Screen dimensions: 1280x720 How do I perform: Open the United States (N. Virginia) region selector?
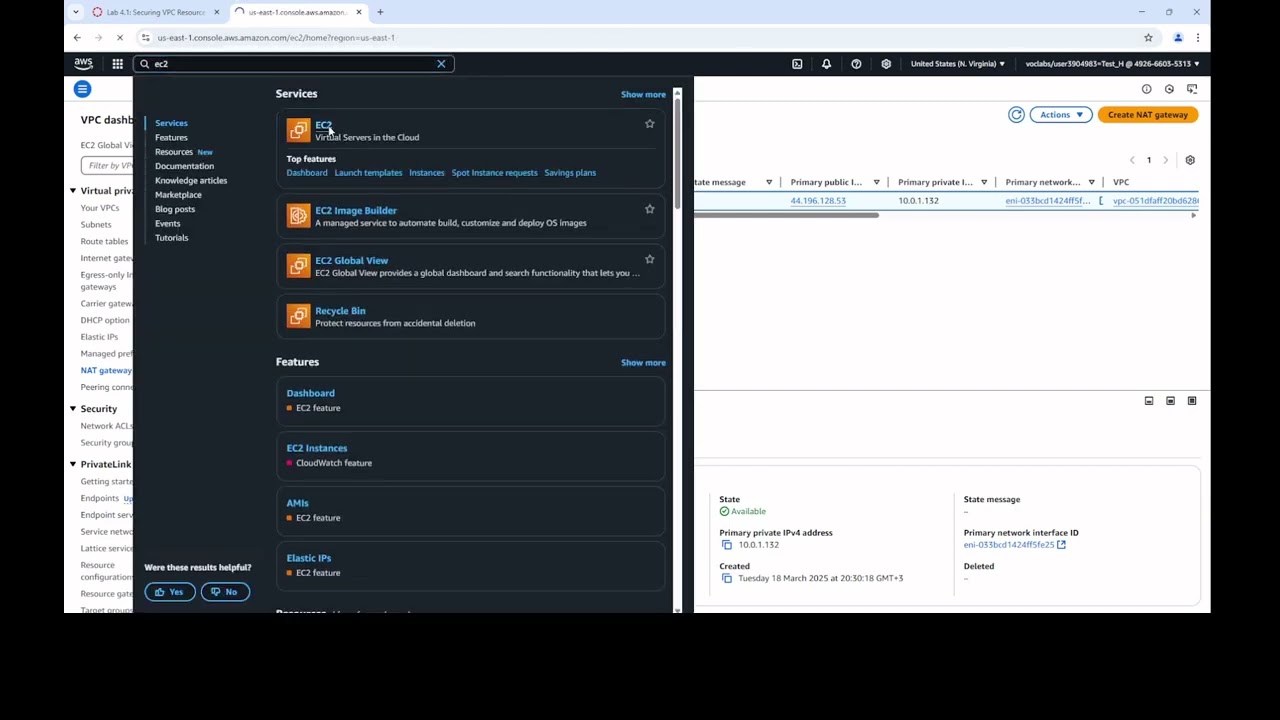pos(957,64)
